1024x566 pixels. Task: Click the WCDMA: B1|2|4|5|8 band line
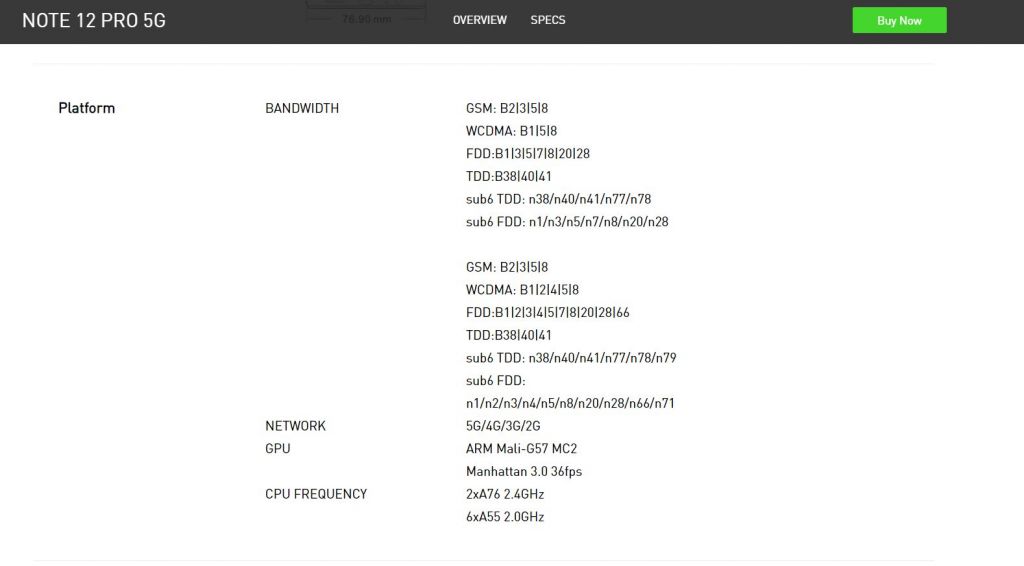click(522, 290)
